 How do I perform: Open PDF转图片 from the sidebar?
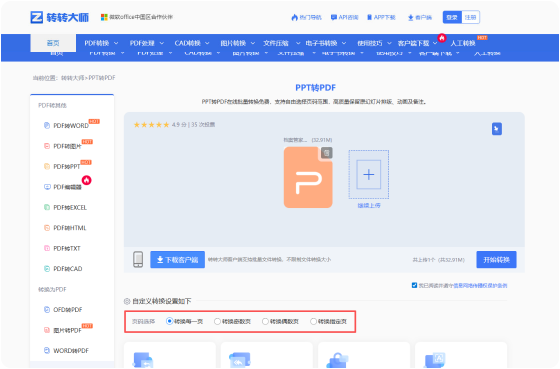67,146
